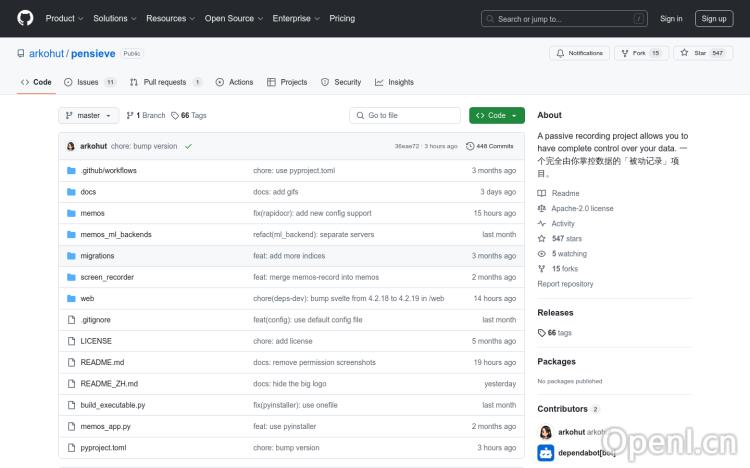
Task: Click the green check status icon
Action: (x=188, y=146)
